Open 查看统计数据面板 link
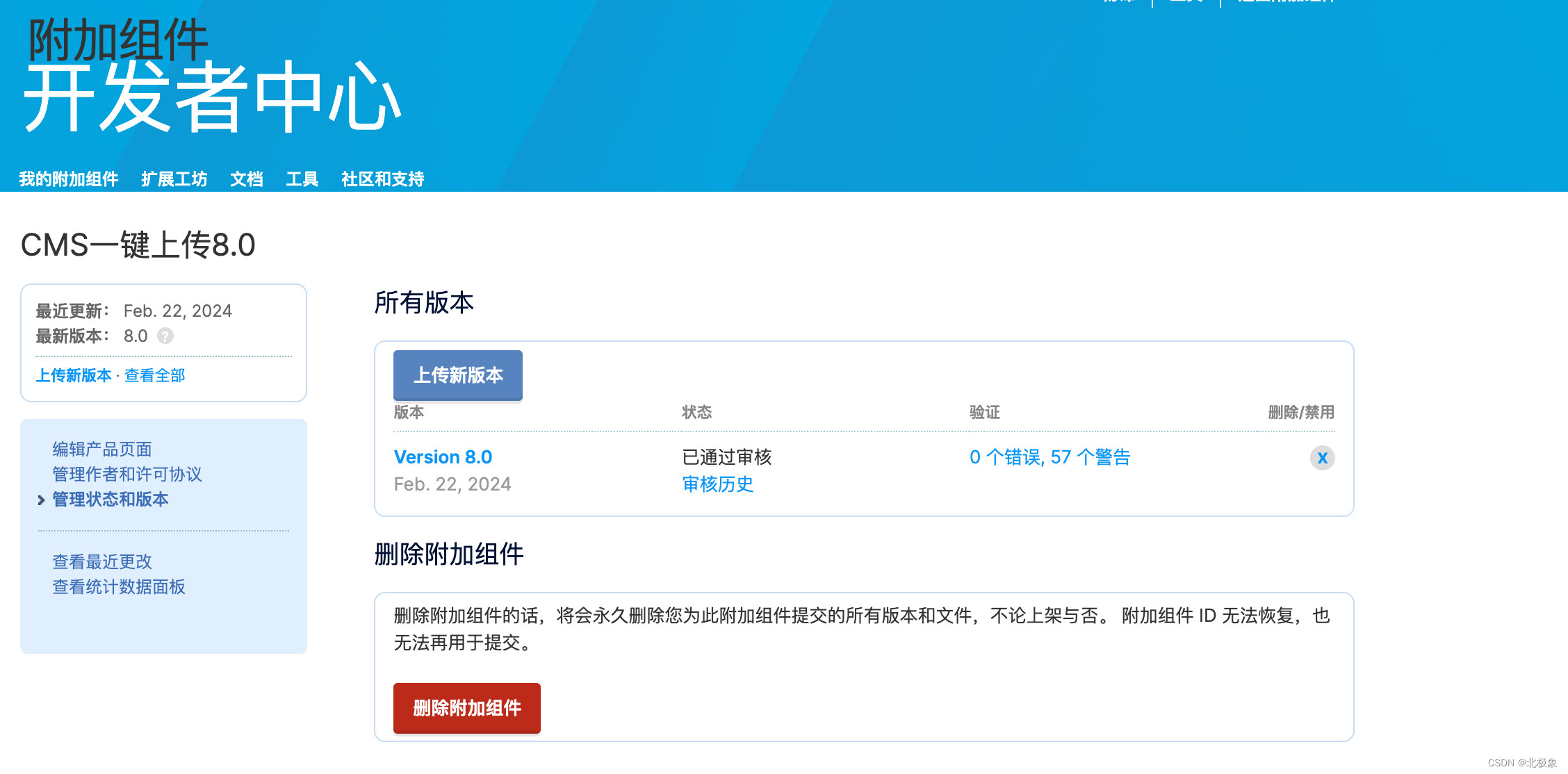The height and width of the screenshot is (774, 1568). point(119,587)
